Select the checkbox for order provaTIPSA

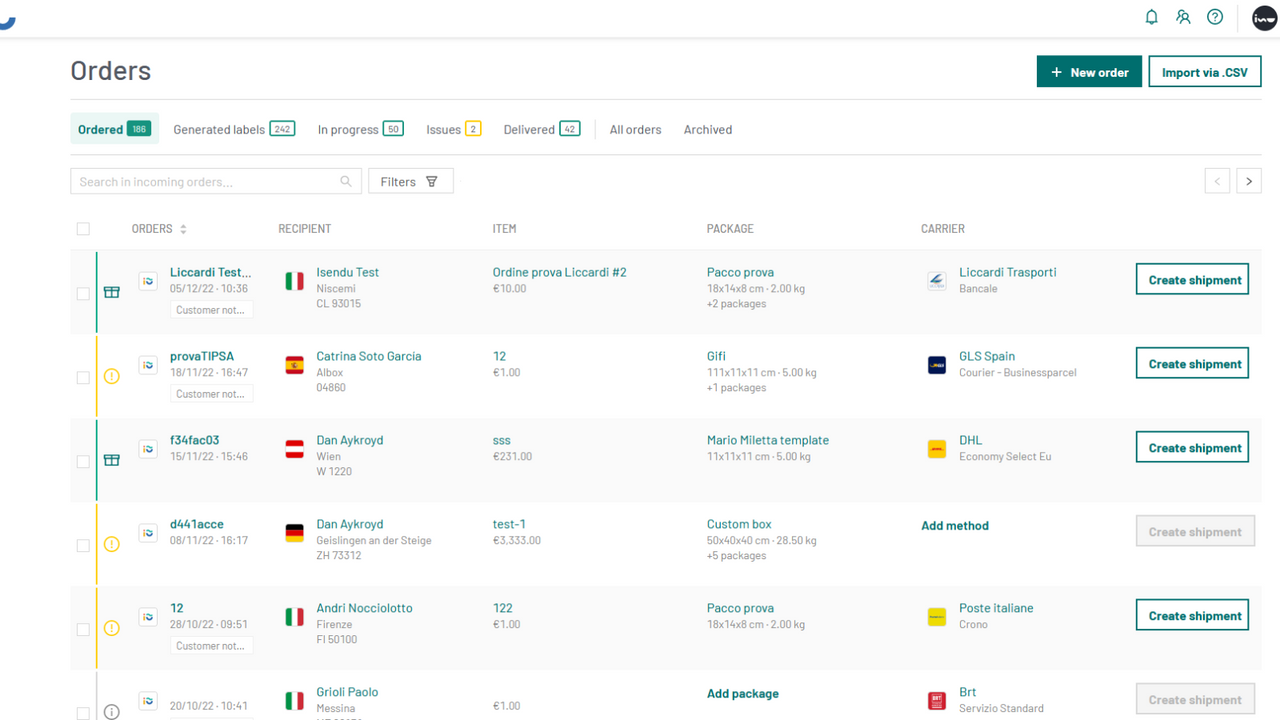click(x=83, y=377)
